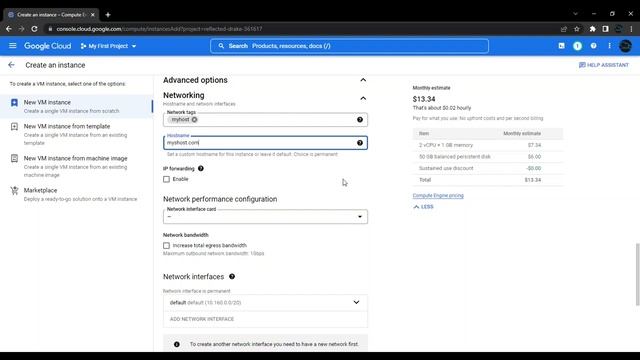Open the user account avatar
The width and height of the screenshot is (640, 360).
(x=625, y=46)
